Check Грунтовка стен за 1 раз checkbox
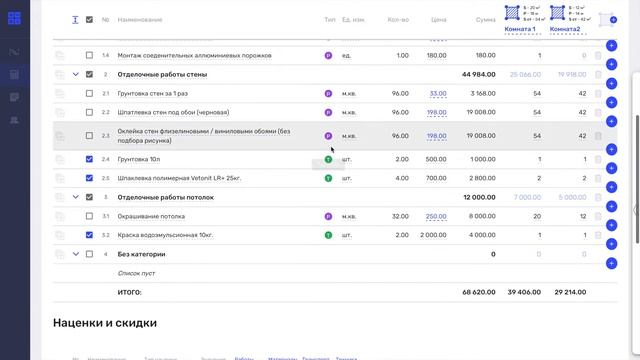Screen dimensions: 640x360 tap(89, 93)
